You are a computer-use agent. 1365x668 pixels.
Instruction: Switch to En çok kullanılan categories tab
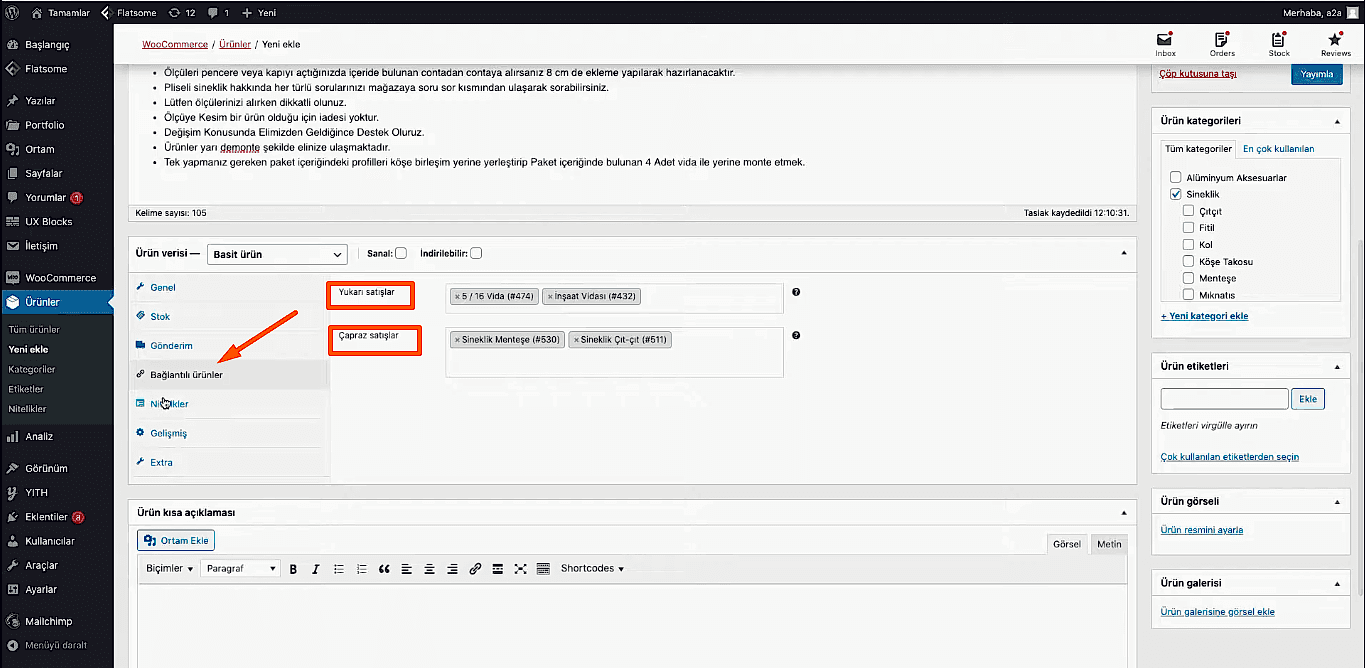pos(1278,149)
